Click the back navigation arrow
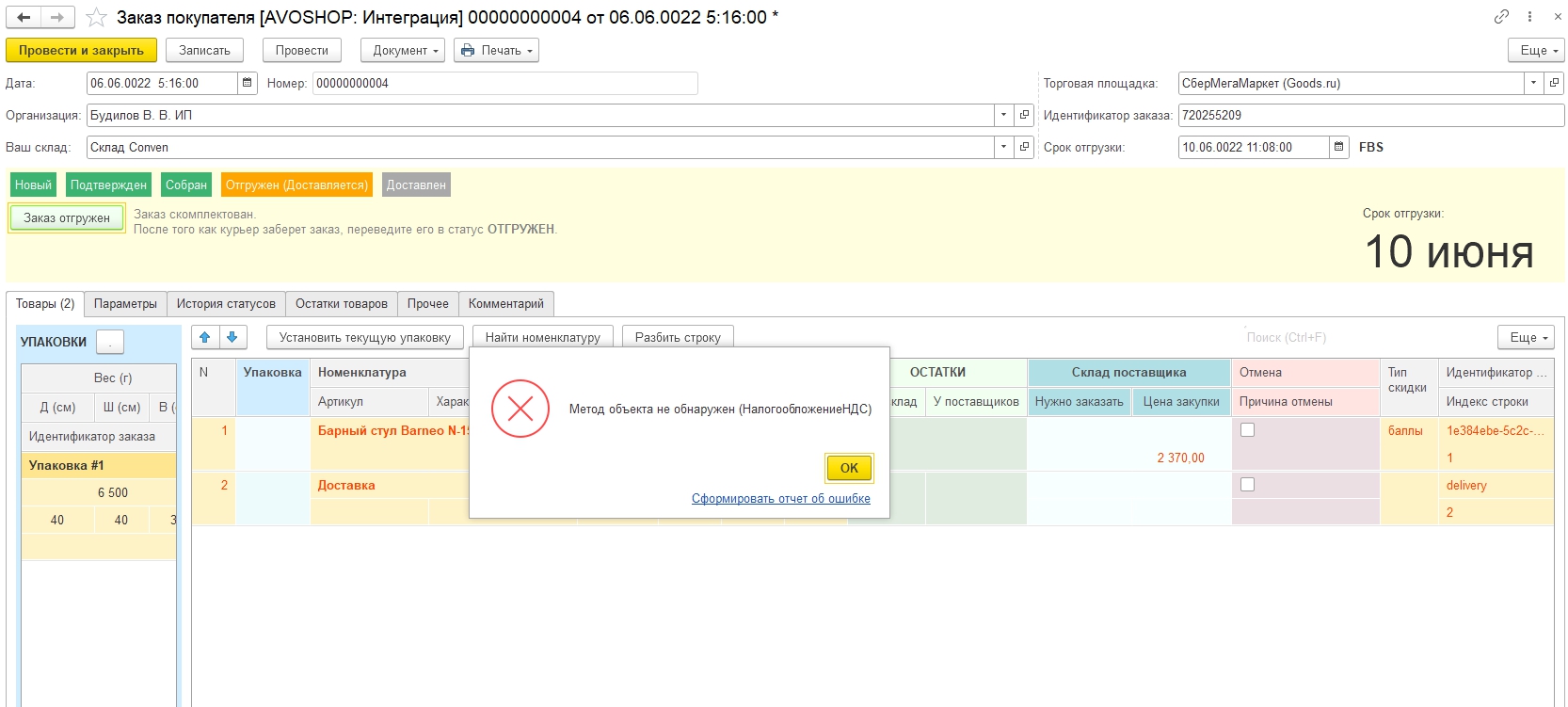 point(24,18)
